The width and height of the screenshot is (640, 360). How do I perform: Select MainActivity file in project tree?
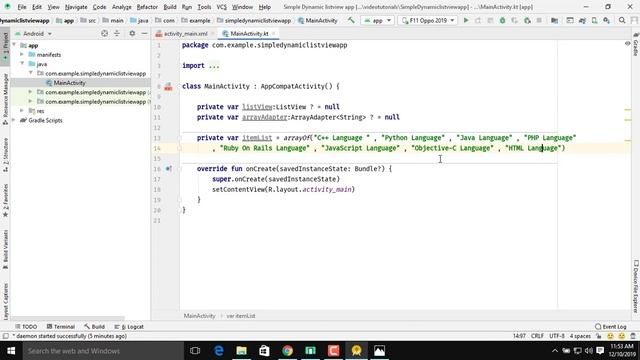(x=69, y=83)
